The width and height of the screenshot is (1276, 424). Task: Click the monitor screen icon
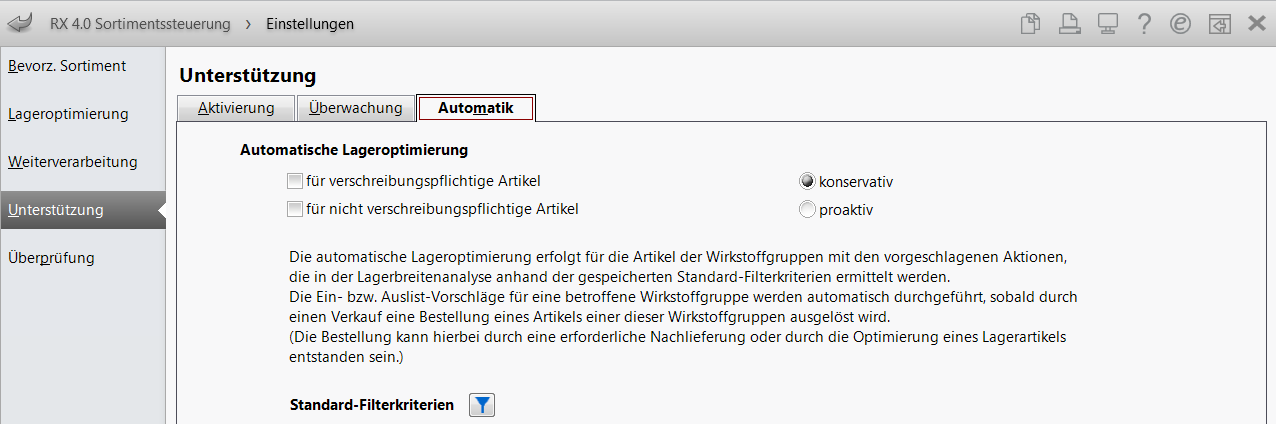click(1107, 23)
